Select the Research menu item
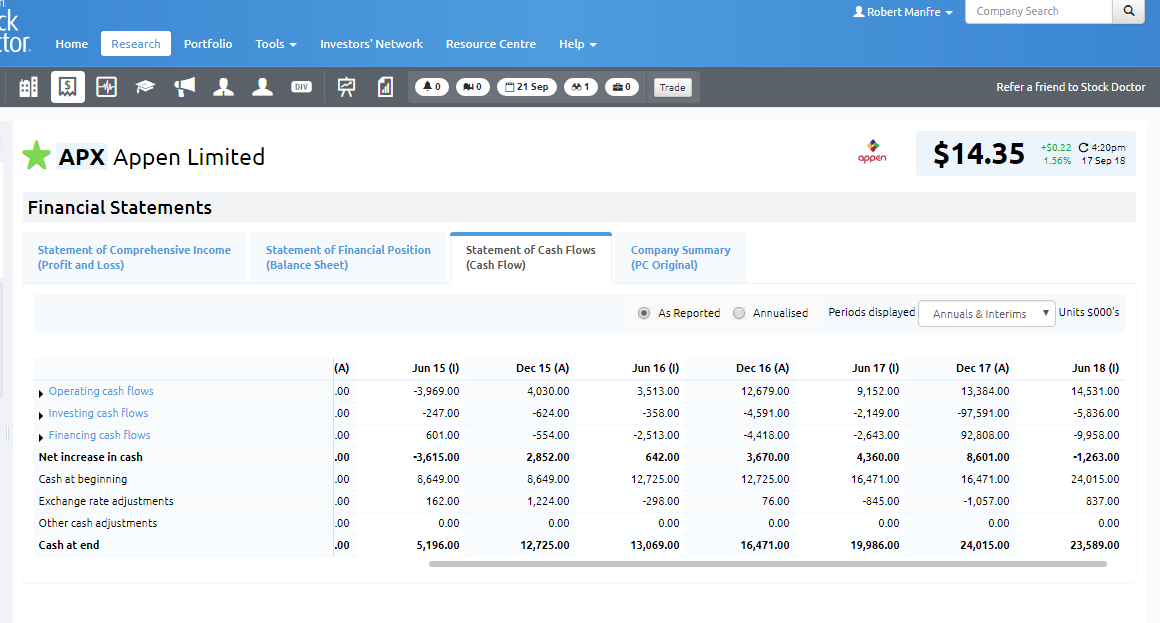This screenshot has height=623, width=1160. click(x=136, y=44)
